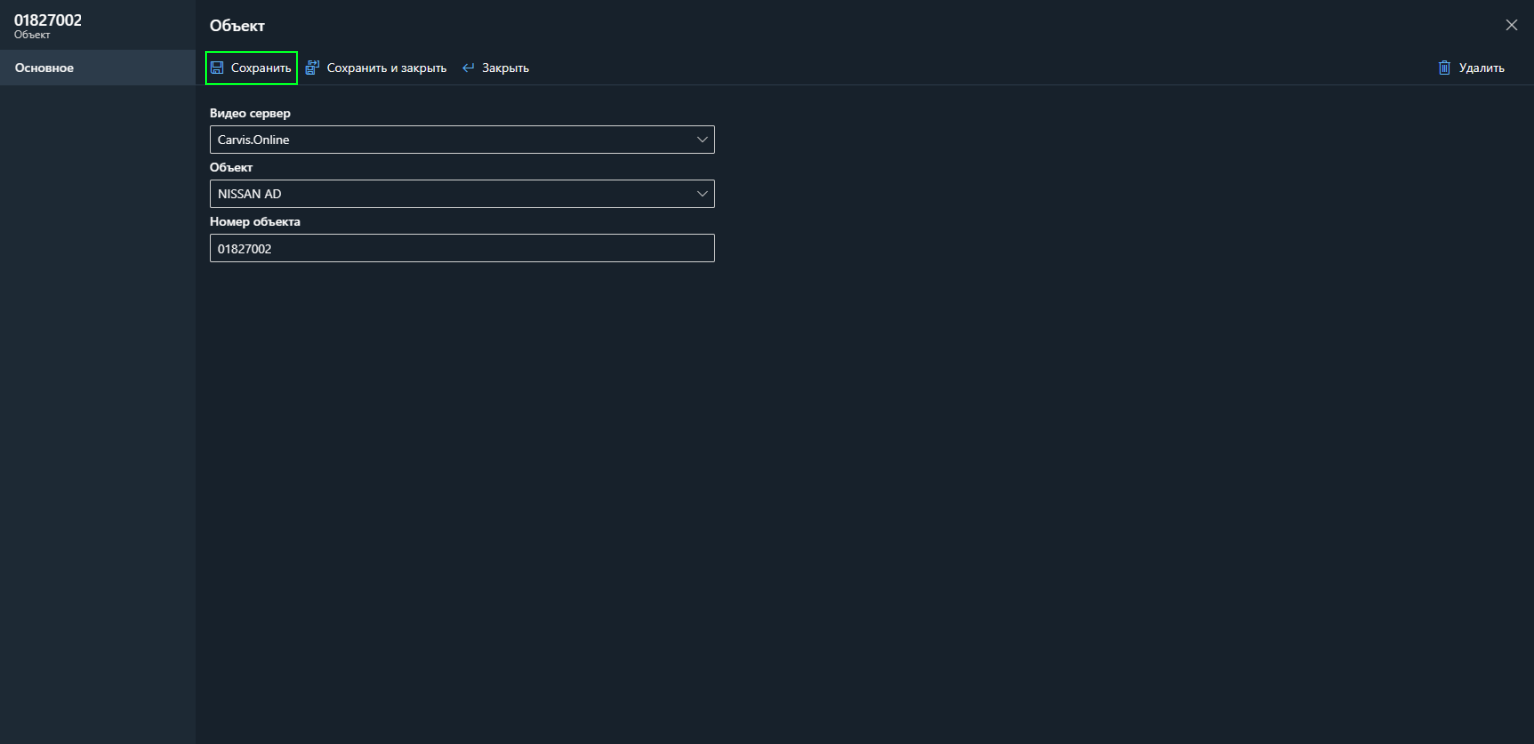The height and width of the screenshot is (744, 1534).
Task: Choose Сохранить и закрыть label
Action: pyautogui.click(x=386, y=68)
